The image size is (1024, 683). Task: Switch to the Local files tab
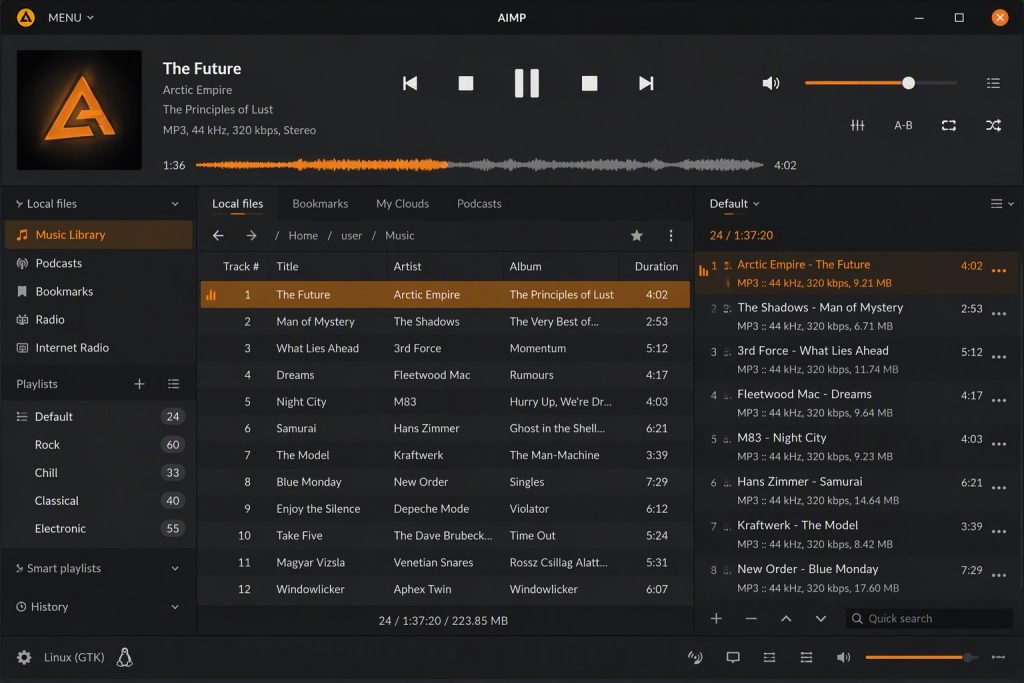click(238, 204)
